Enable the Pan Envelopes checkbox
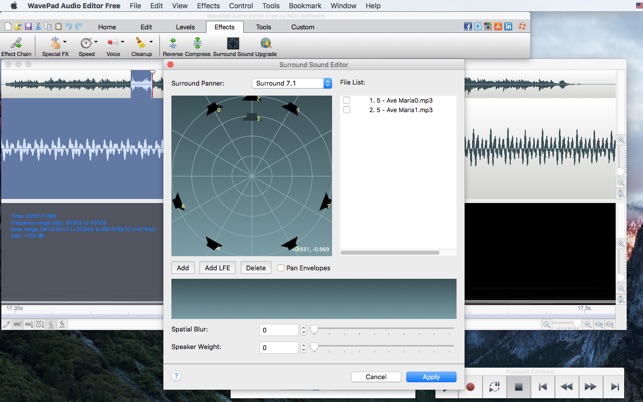 (281, 268)
